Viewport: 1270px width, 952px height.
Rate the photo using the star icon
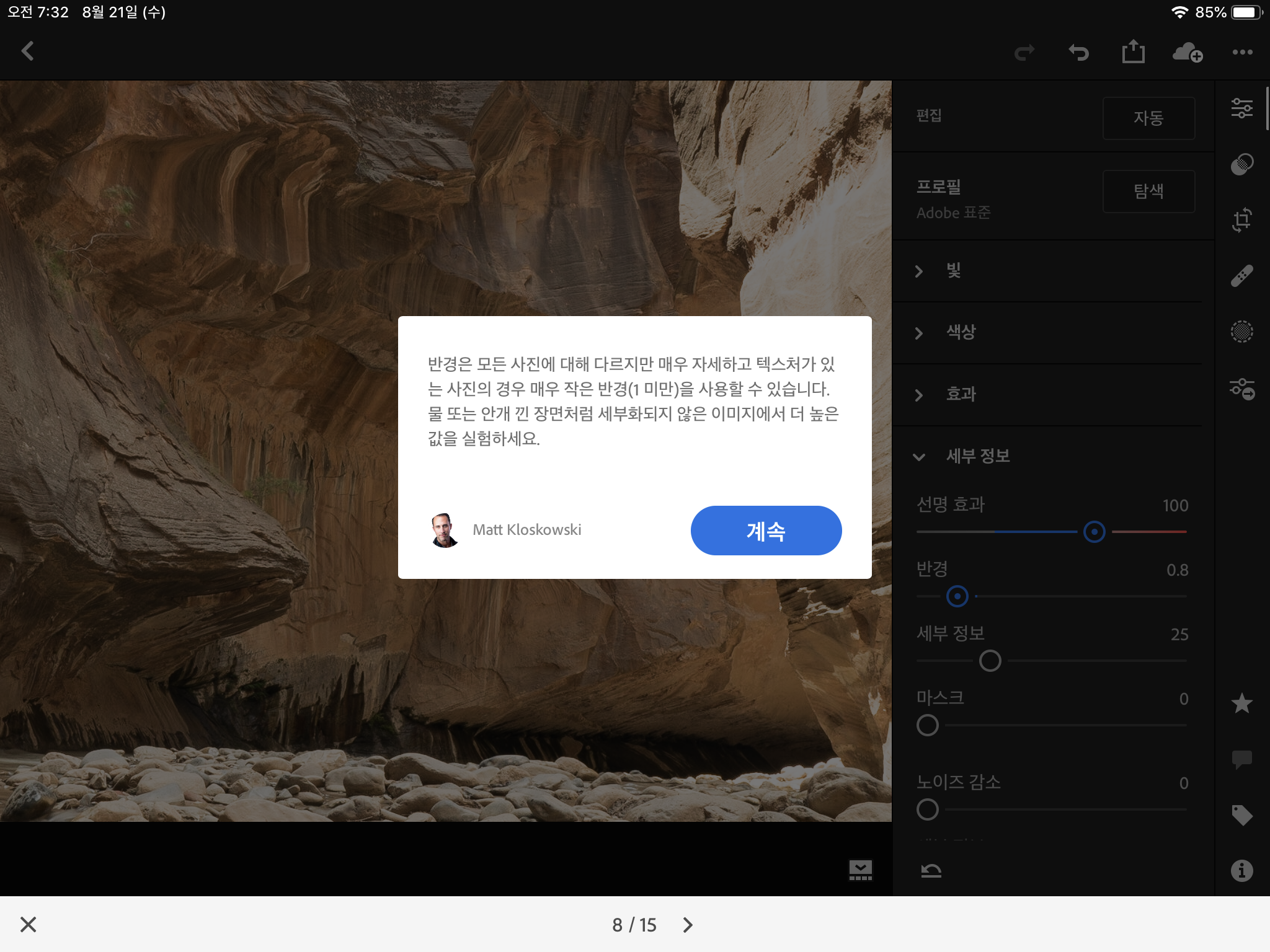click(1242, 703)
